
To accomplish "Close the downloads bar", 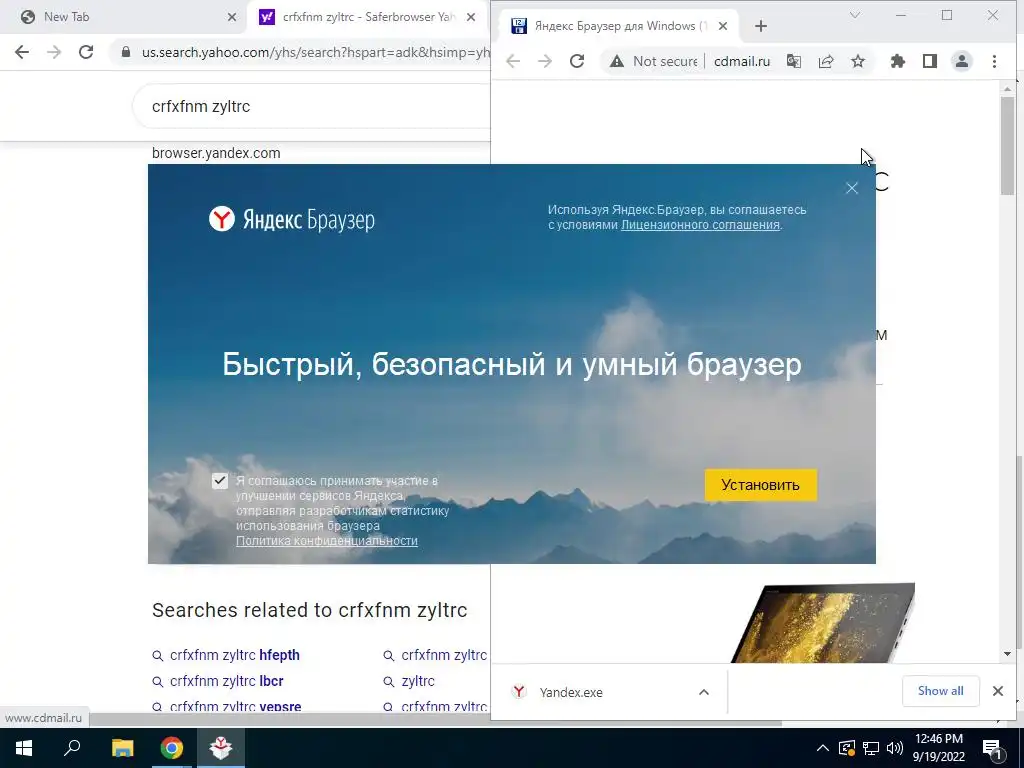I will (x=998, y=691).
